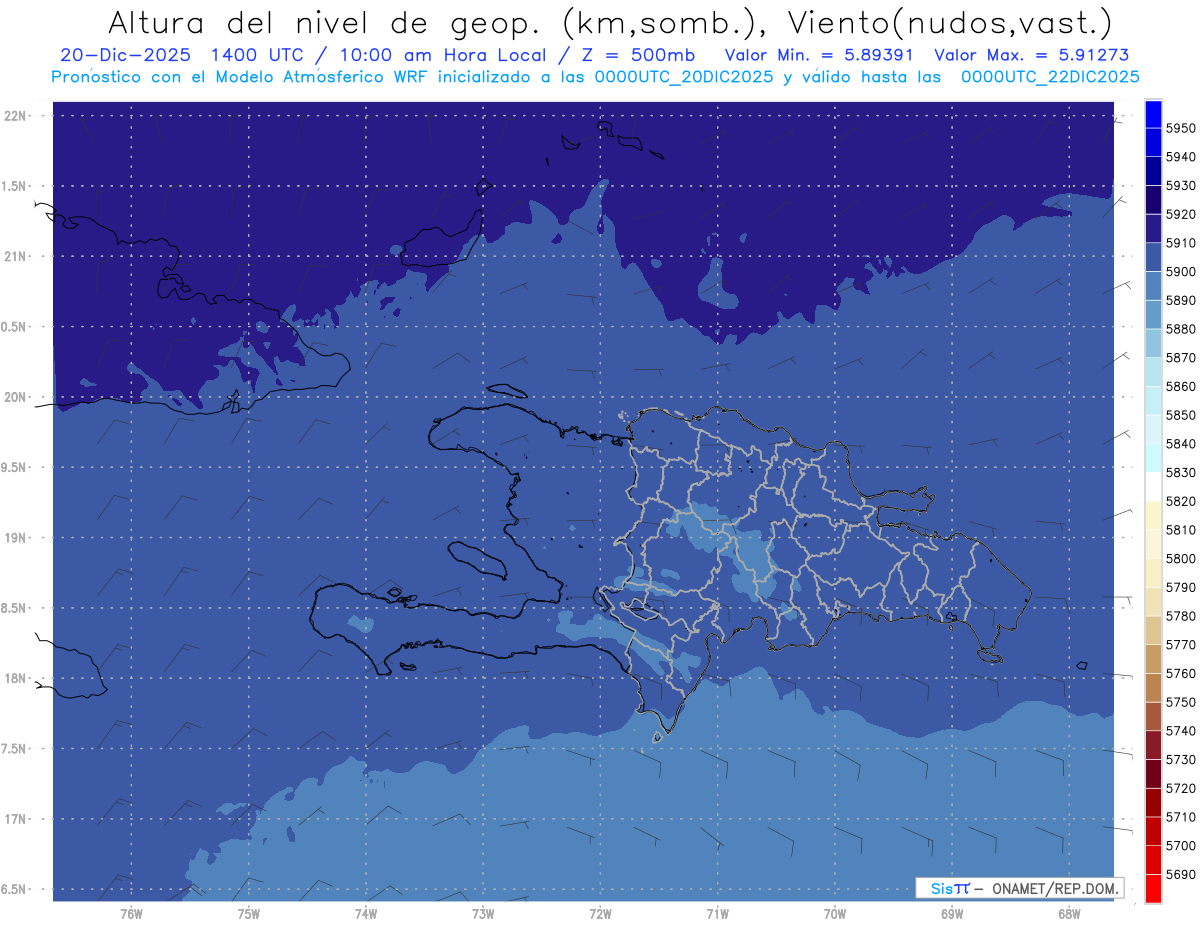Click the 71W longitude axis label

tap(717, 913)
